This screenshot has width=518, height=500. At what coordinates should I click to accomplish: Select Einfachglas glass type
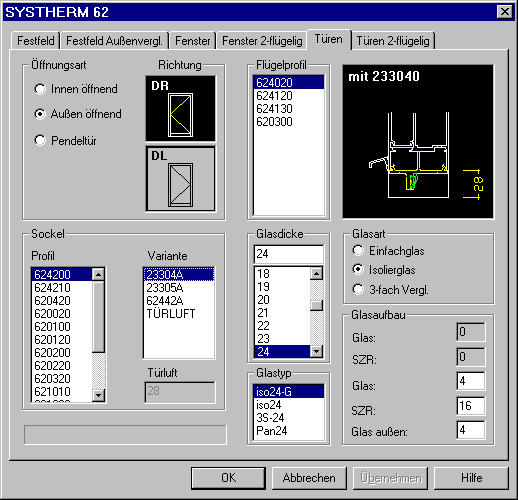389,251
